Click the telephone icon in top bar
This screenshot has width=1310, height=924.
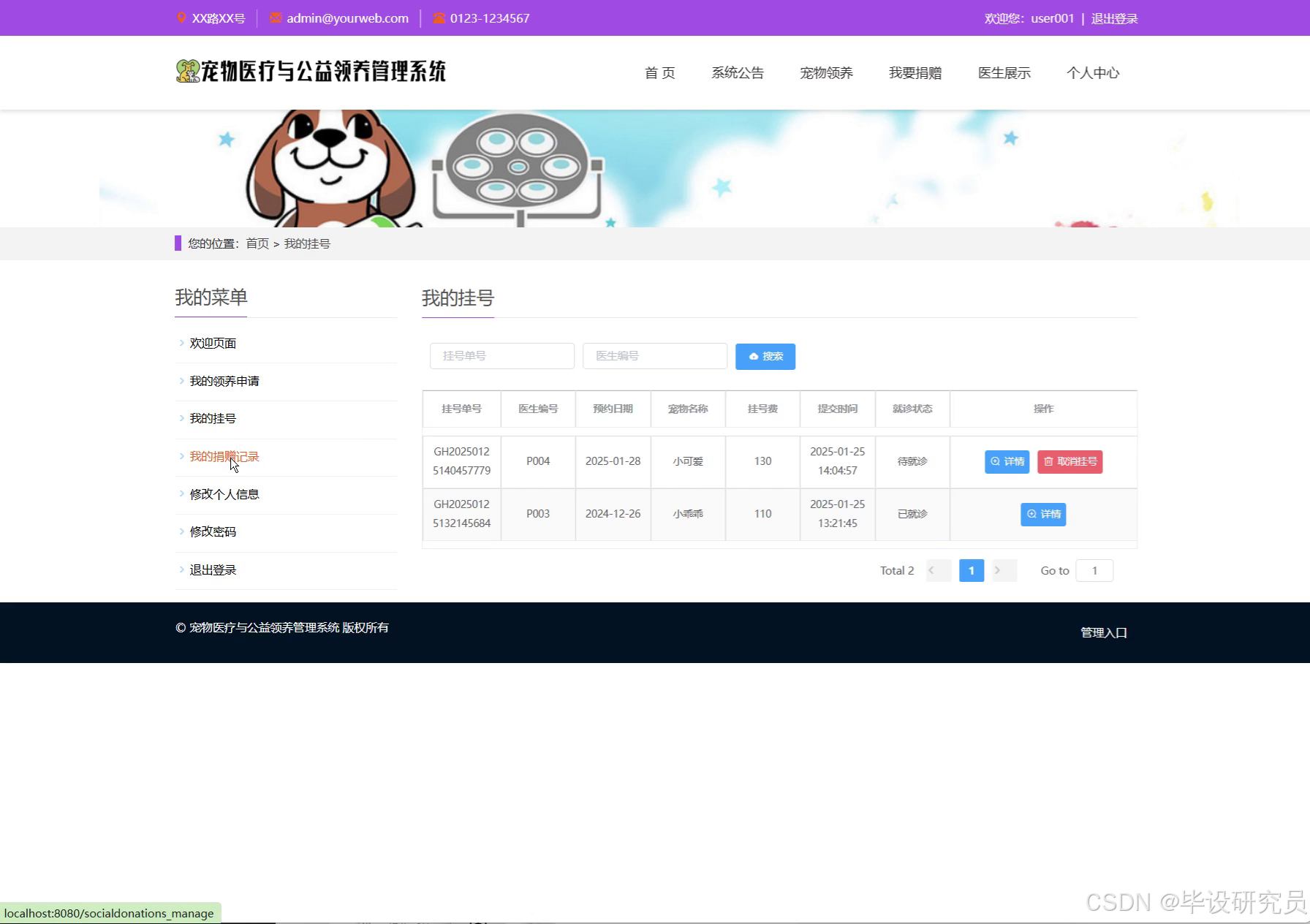[439, 18]
